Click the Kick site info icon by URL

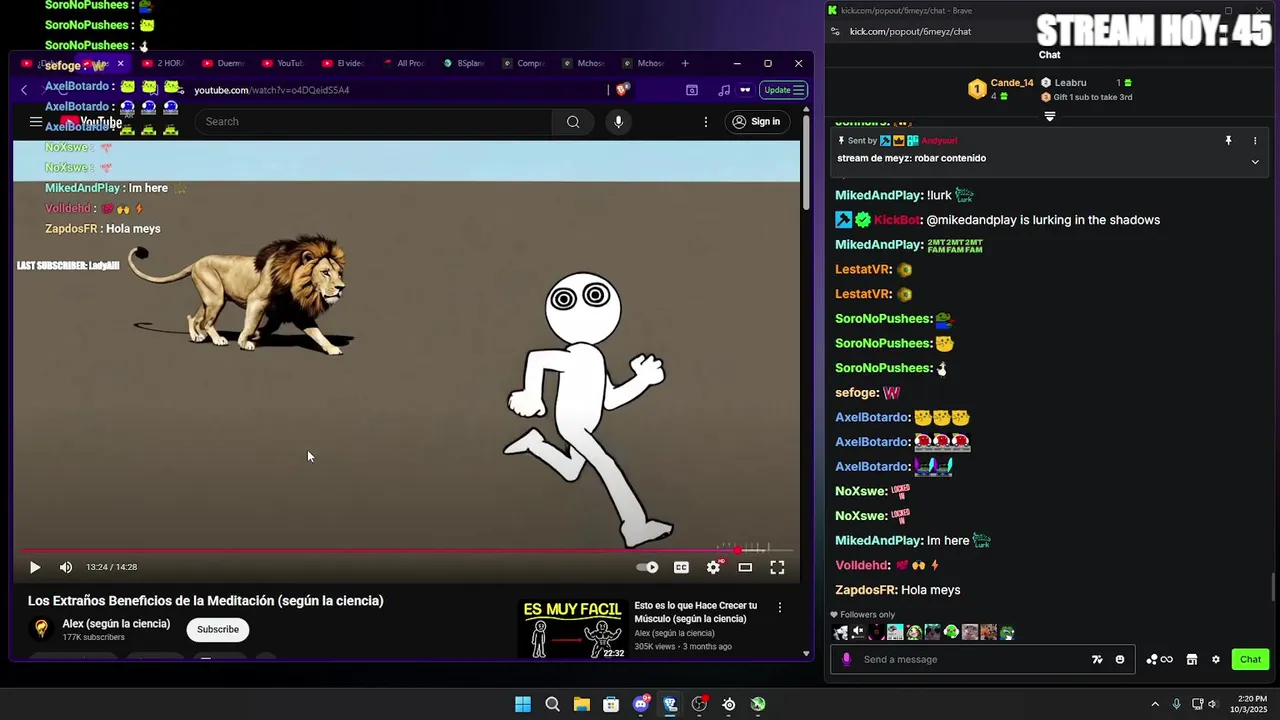[835, 31]
